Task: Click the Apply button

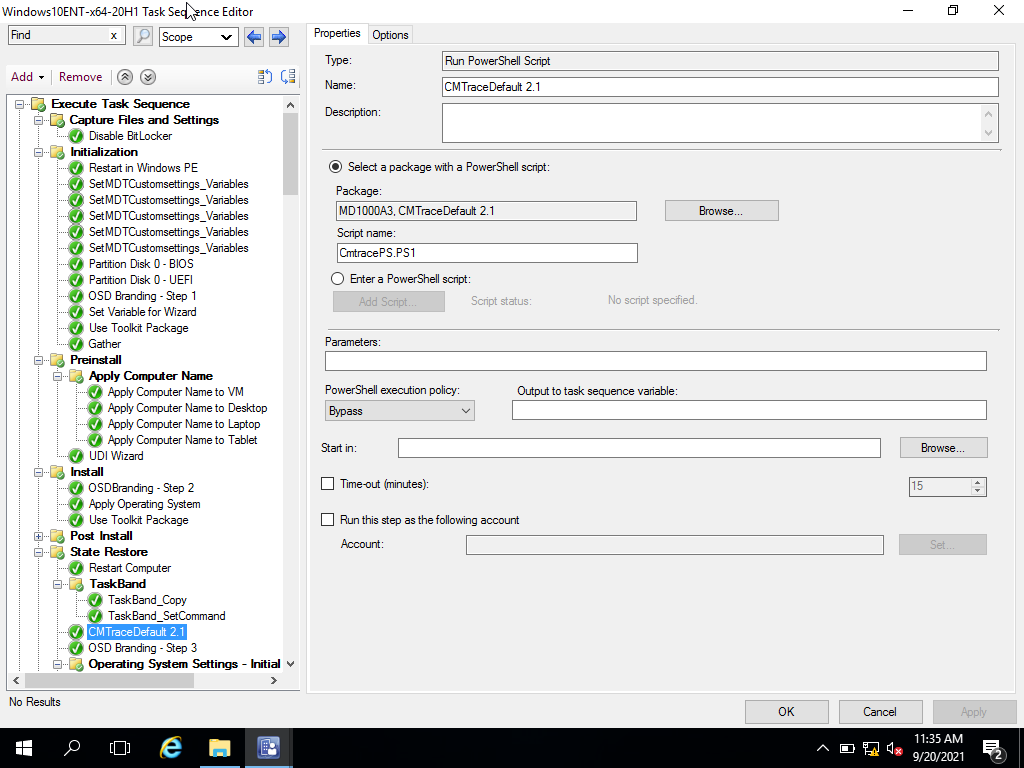Action: click(x=974, y=711)
